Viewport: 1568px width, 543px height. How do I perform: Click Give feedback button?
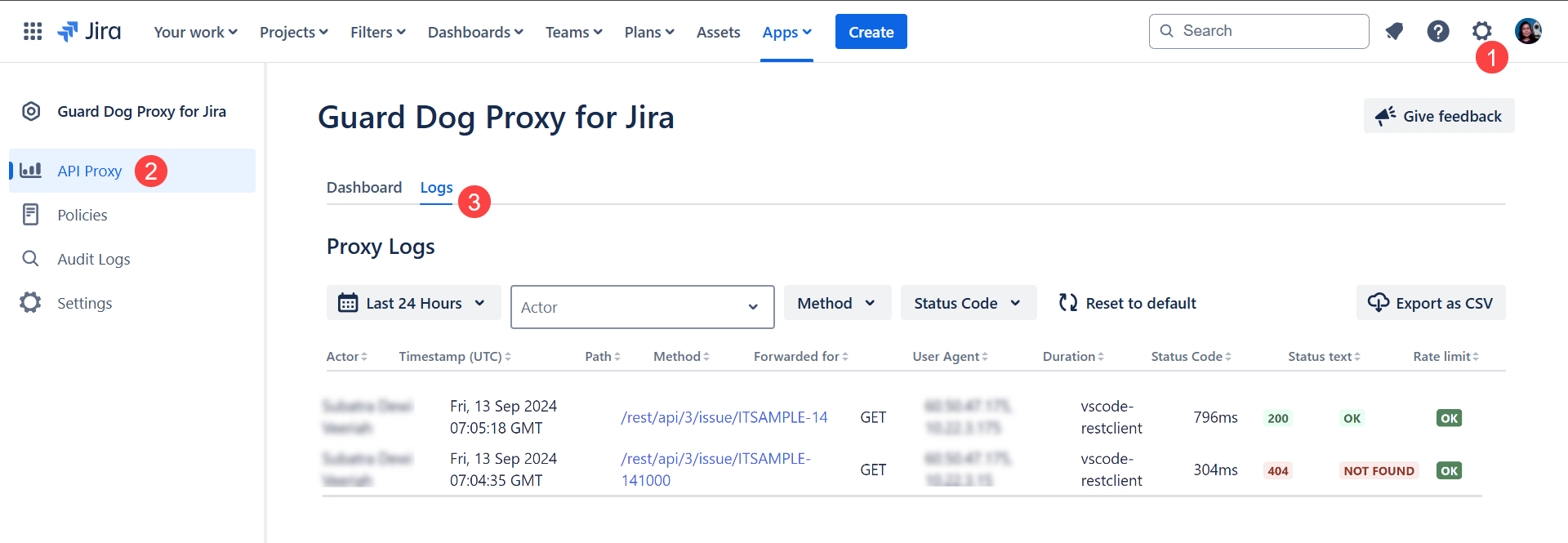[x=1439, y=116]
